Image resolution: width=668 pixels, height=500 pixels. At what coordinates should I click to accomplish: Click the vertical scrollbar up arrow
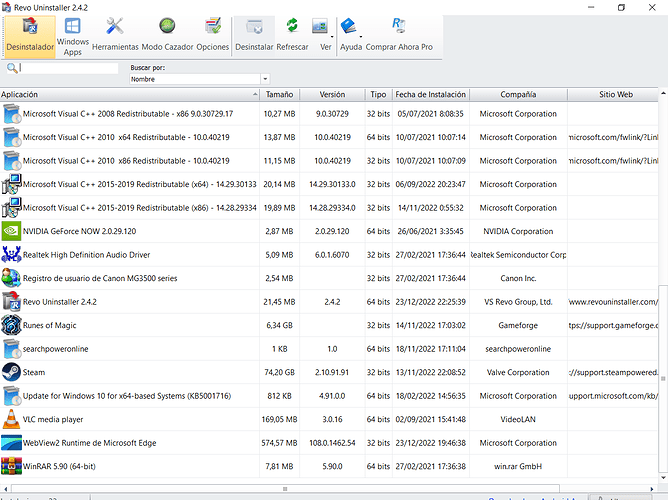point(663,92)
